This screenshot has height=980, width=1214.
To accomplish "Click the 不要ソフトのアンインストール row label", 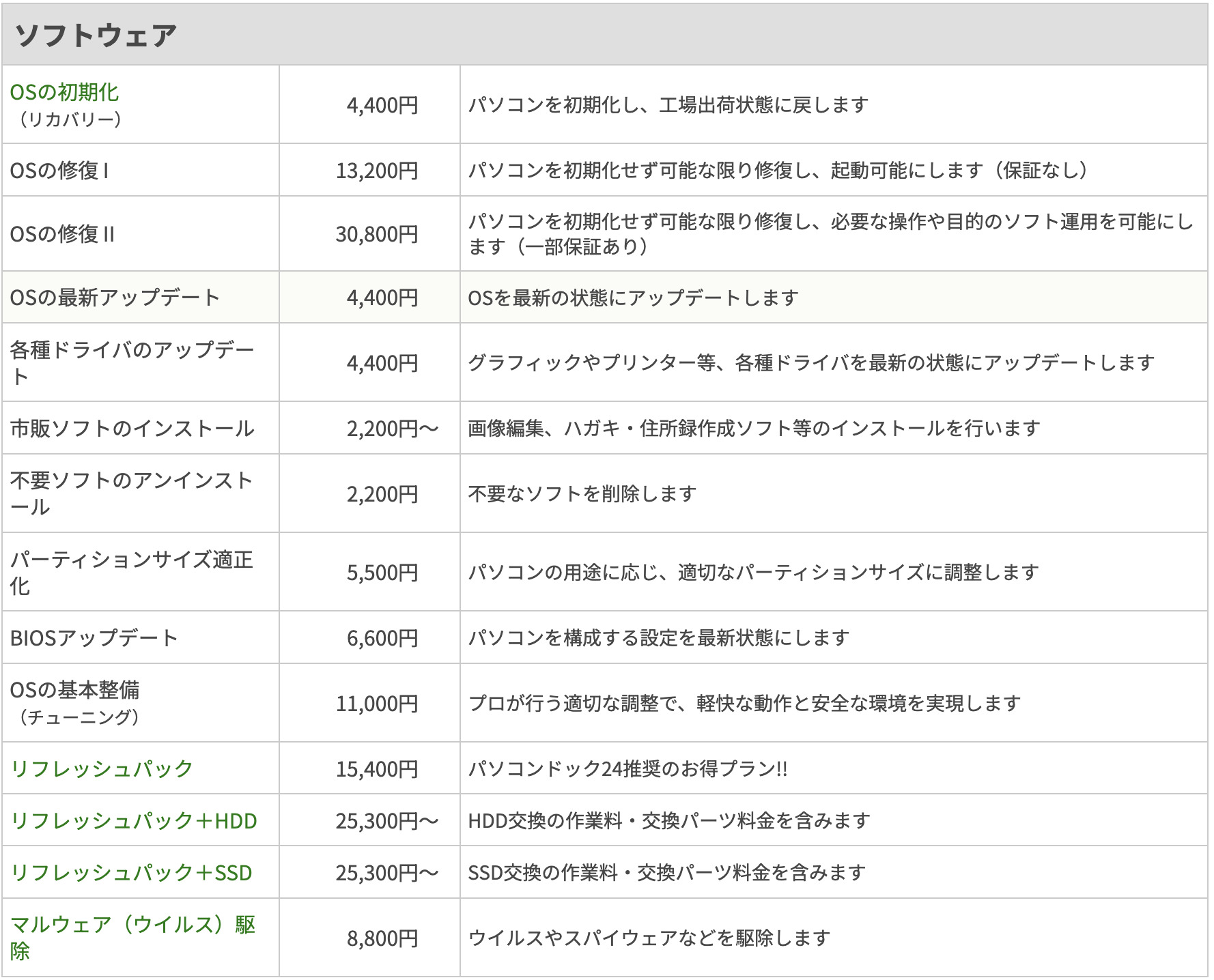I will (132, 493).
